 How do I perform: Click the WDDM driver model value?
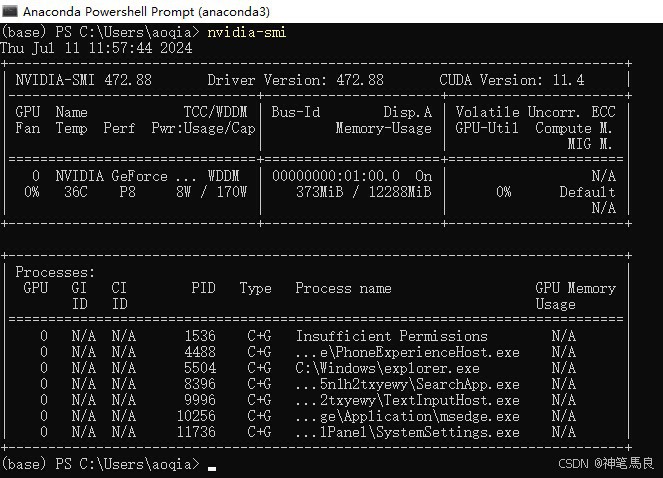(223, 176)
